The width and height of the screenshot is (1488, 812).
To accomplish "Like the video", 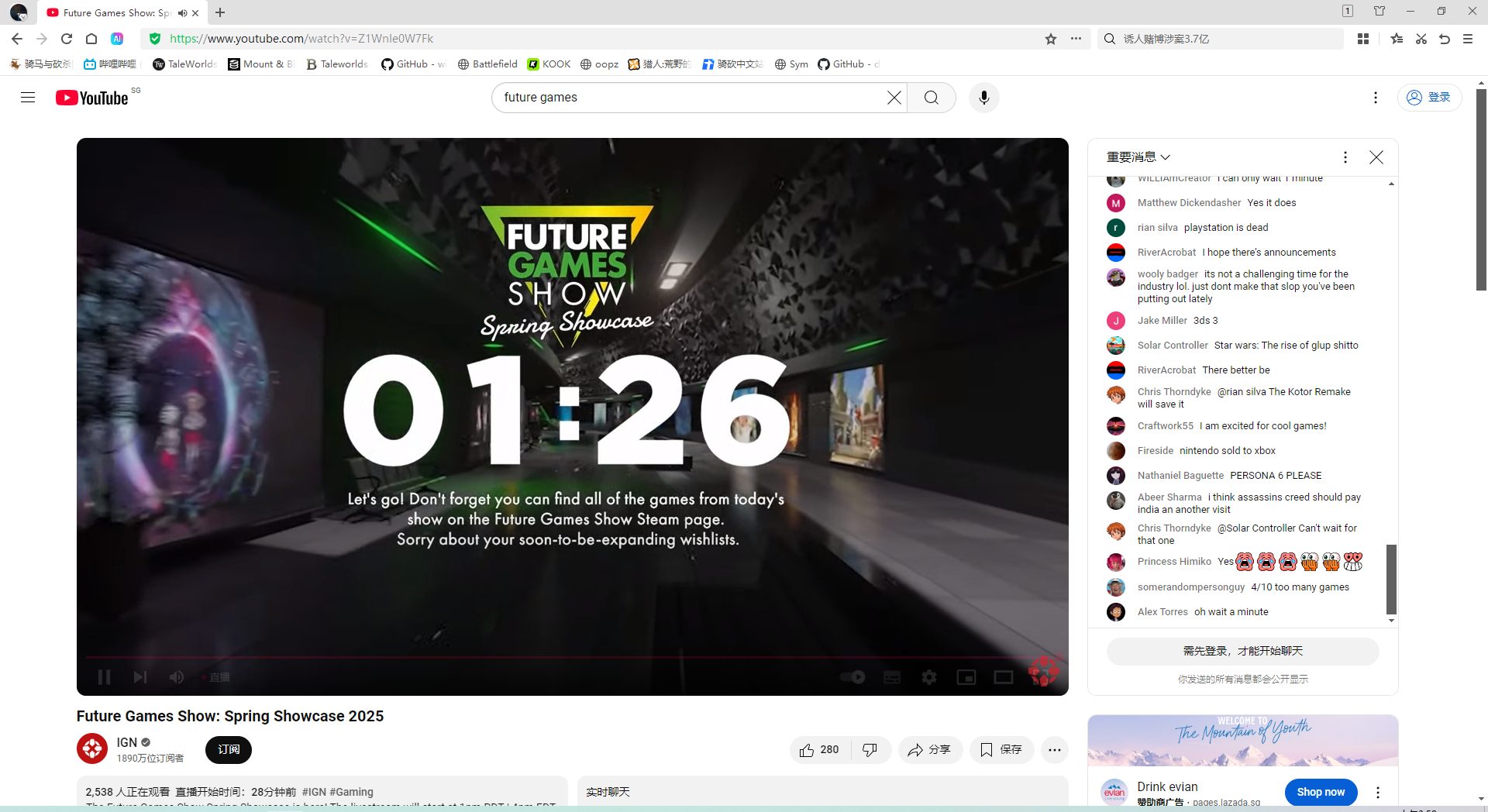I will (x=819, y=750).
